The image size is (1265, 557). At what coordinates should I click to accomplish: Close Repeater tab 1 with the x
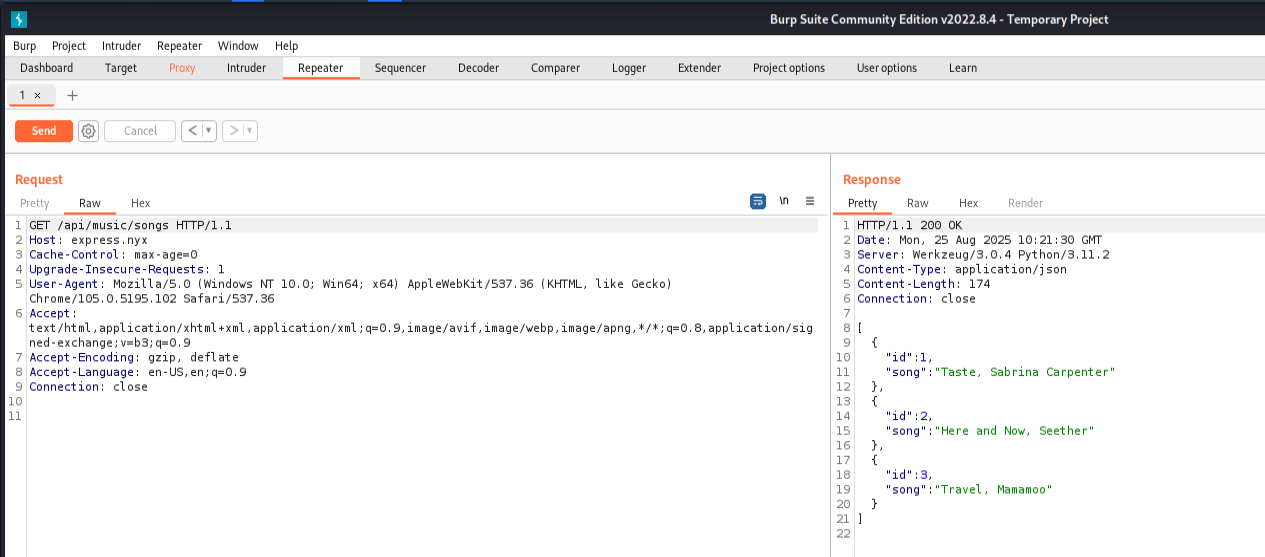point(38,95)
